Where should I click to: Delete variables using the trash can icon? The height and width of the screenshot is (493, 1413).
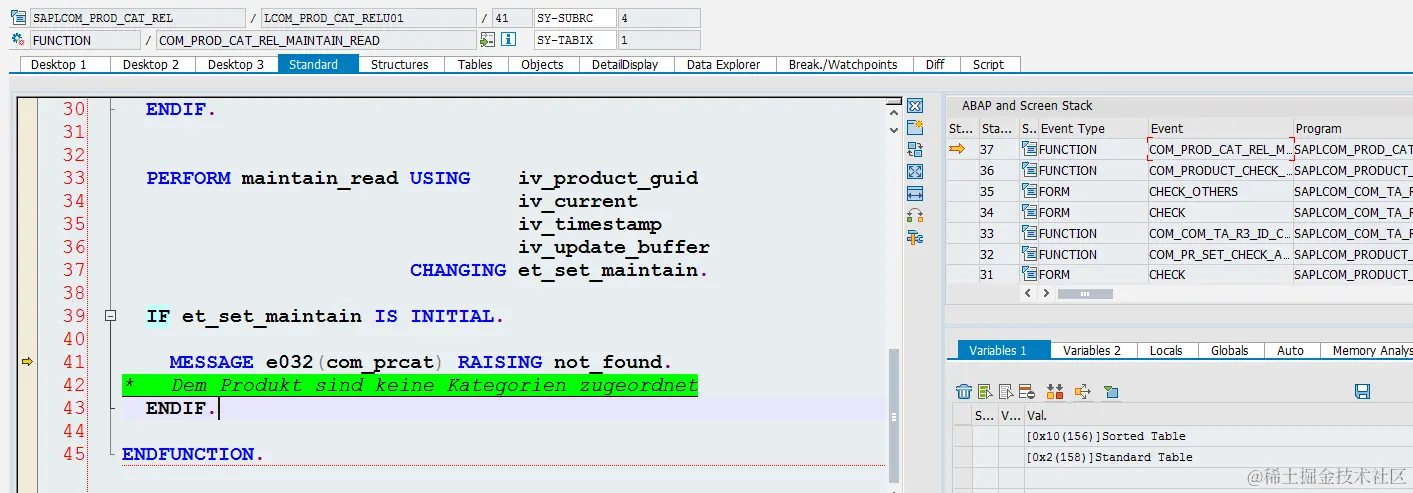pos(964,391)
